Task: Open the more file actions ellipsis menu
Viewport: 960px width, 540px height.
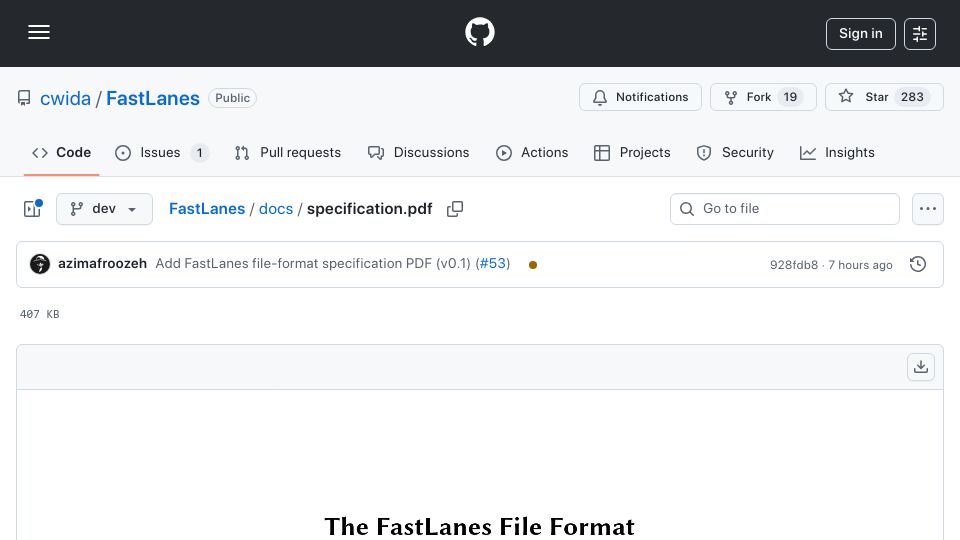Action: (928, 209)
